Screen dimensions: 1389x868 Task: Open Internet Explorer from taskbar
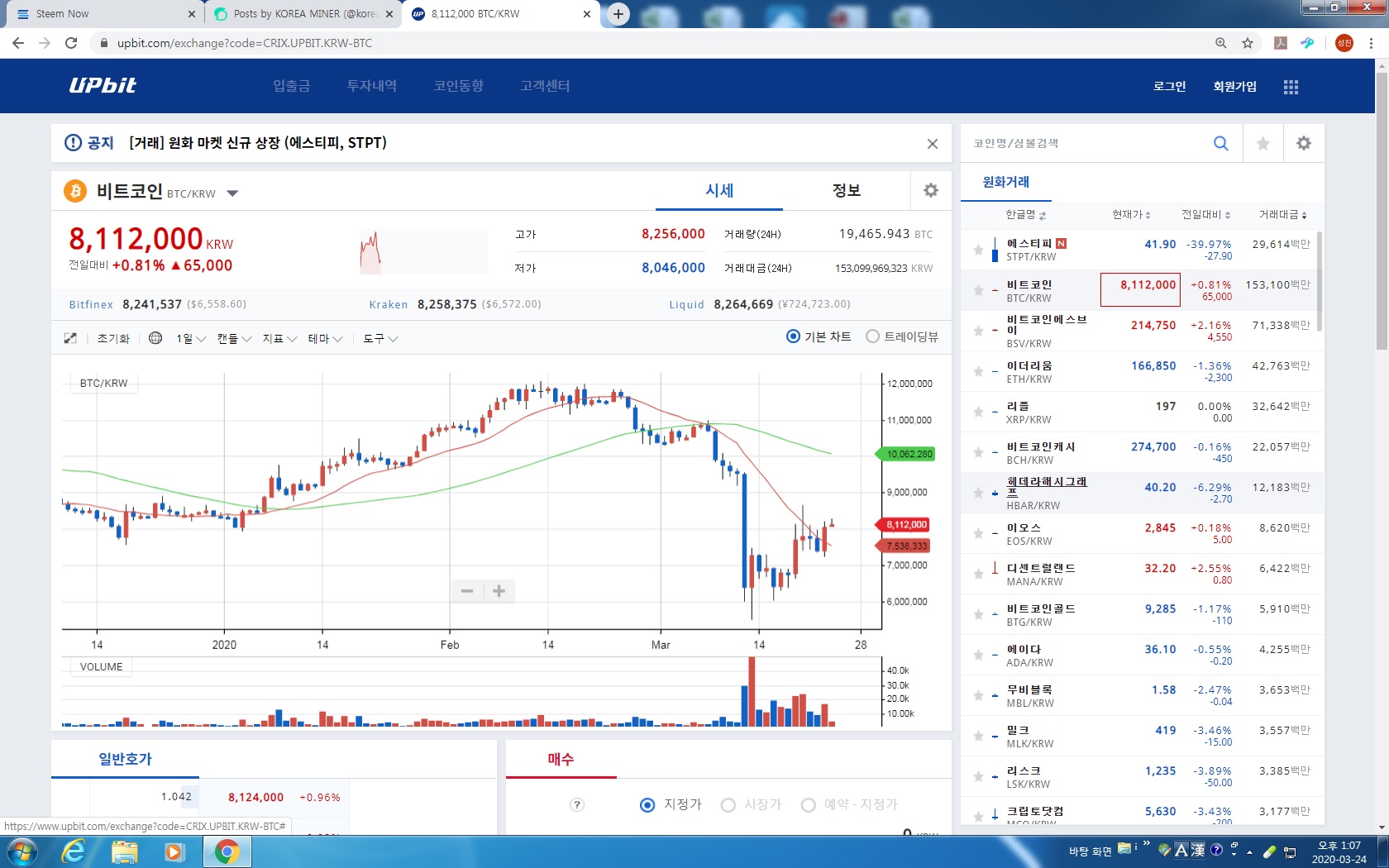pyautogui.click(x=73, y=851)
